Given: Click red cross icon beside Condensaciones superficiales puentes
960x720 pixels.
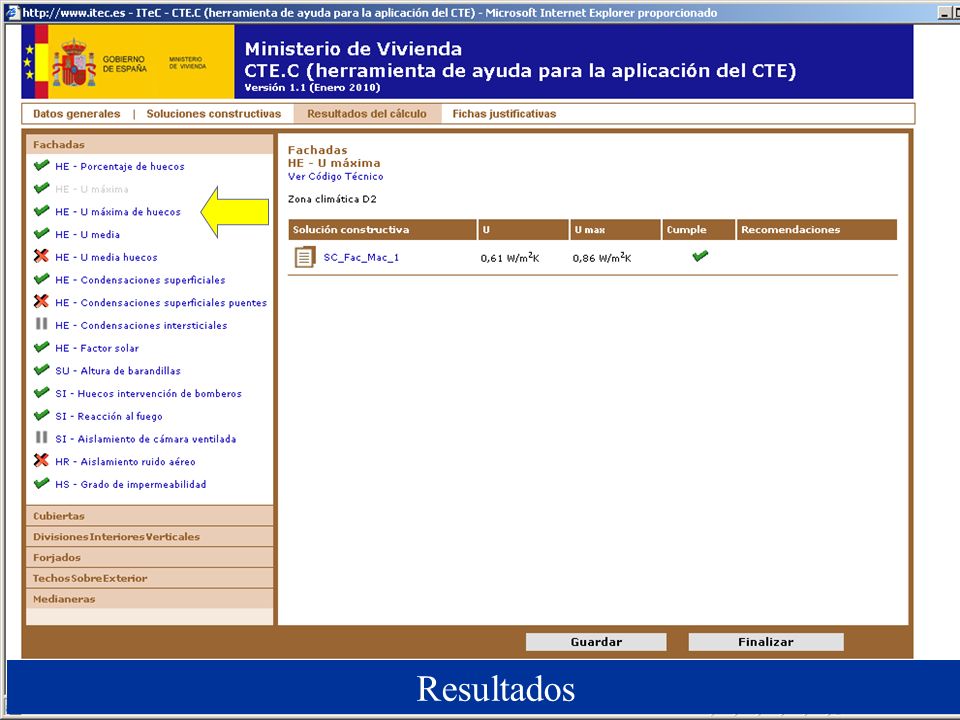Looking at the screenshot, I should [x=41, y=301].
